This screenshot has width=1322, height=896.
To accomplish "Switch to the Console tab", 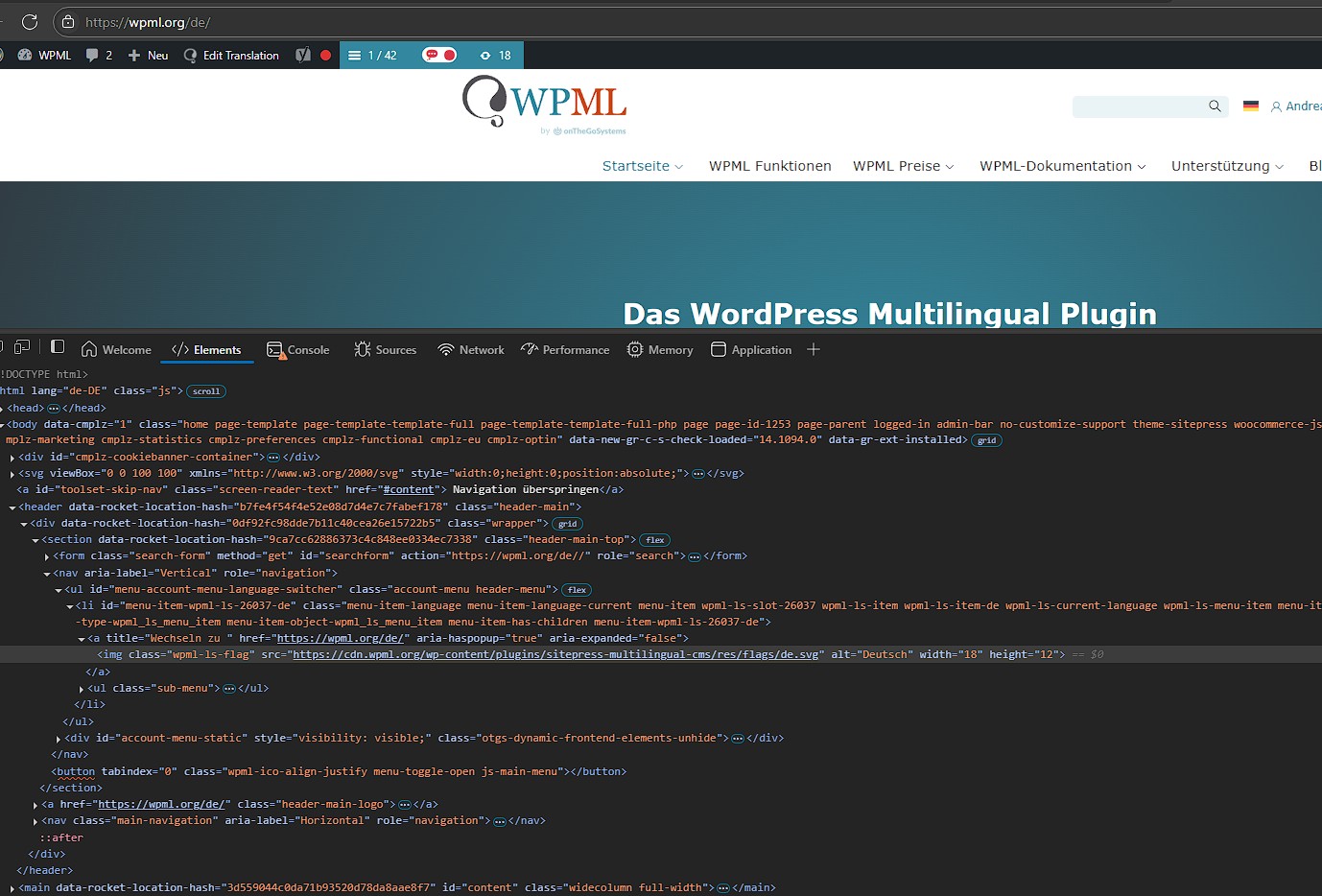I will tap(298, 350).
